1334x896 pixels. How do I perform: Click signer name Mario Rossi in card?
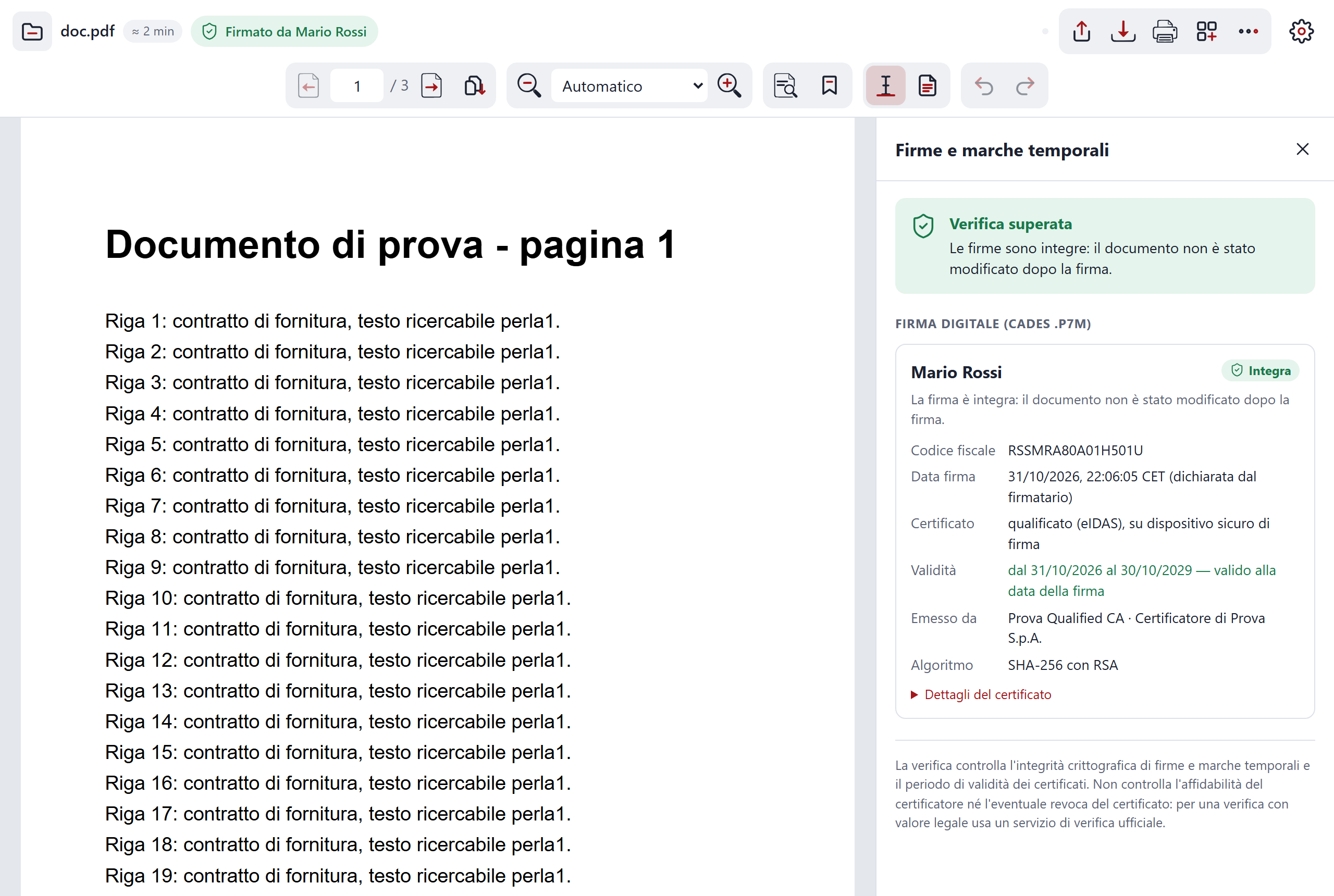pyautogui.click(x=956, y=372)
